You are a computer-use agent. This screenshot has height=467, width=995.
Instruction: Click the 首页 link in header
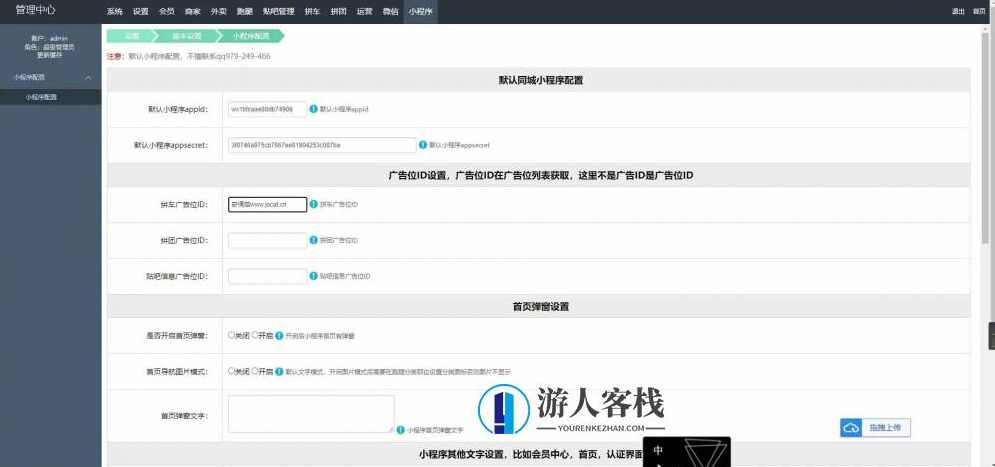point(979,11)
